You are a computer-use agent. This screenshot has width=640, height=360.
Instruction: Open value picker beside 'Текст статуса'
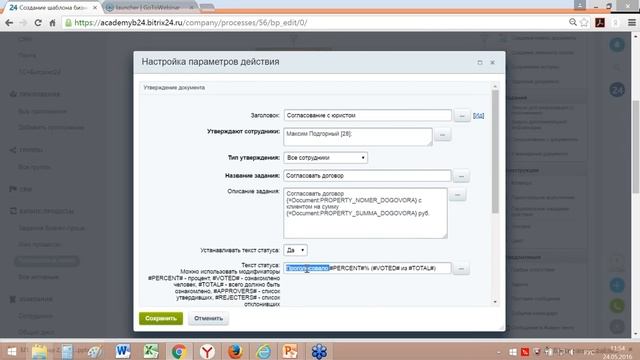pos(461,269)
